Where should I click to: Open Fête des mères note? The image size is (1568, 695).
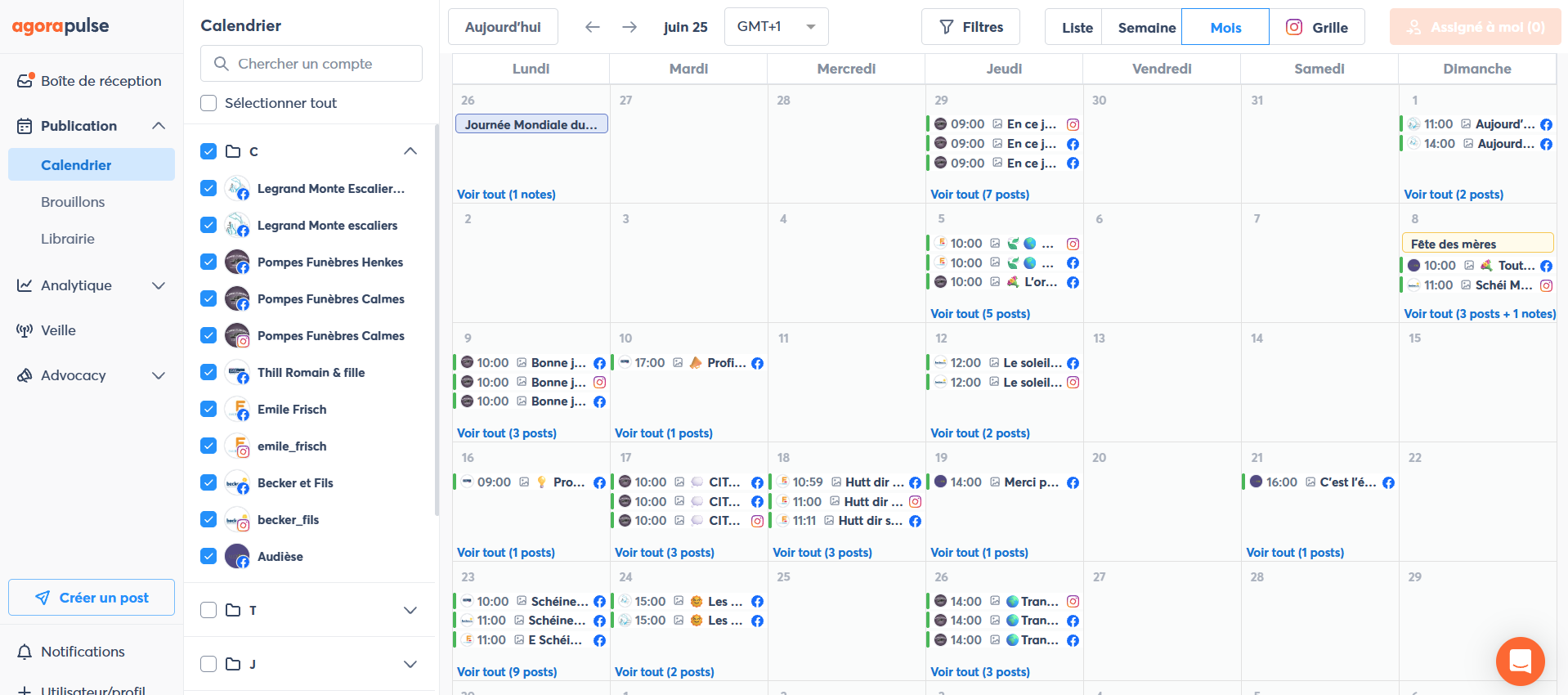pos(1477,244)
